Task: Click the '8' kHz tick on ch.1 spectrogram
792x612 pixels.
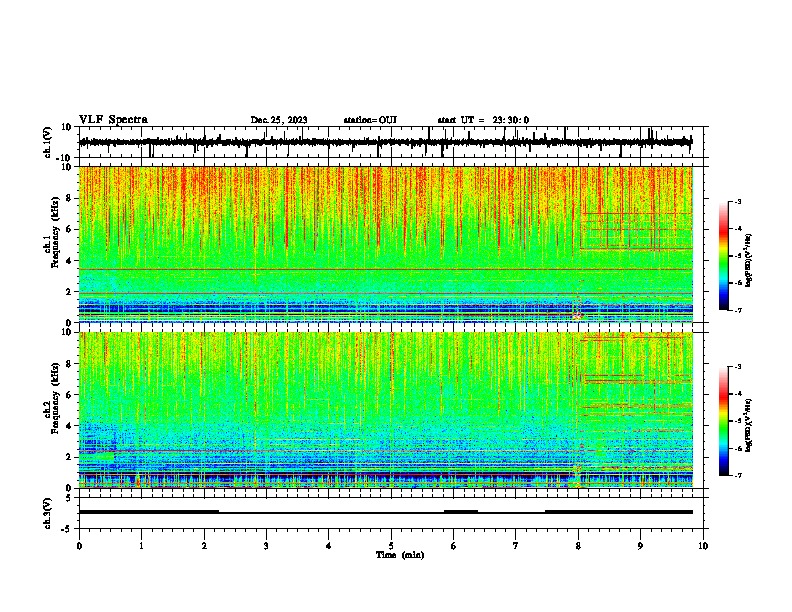Action: [x=69, y=198]
